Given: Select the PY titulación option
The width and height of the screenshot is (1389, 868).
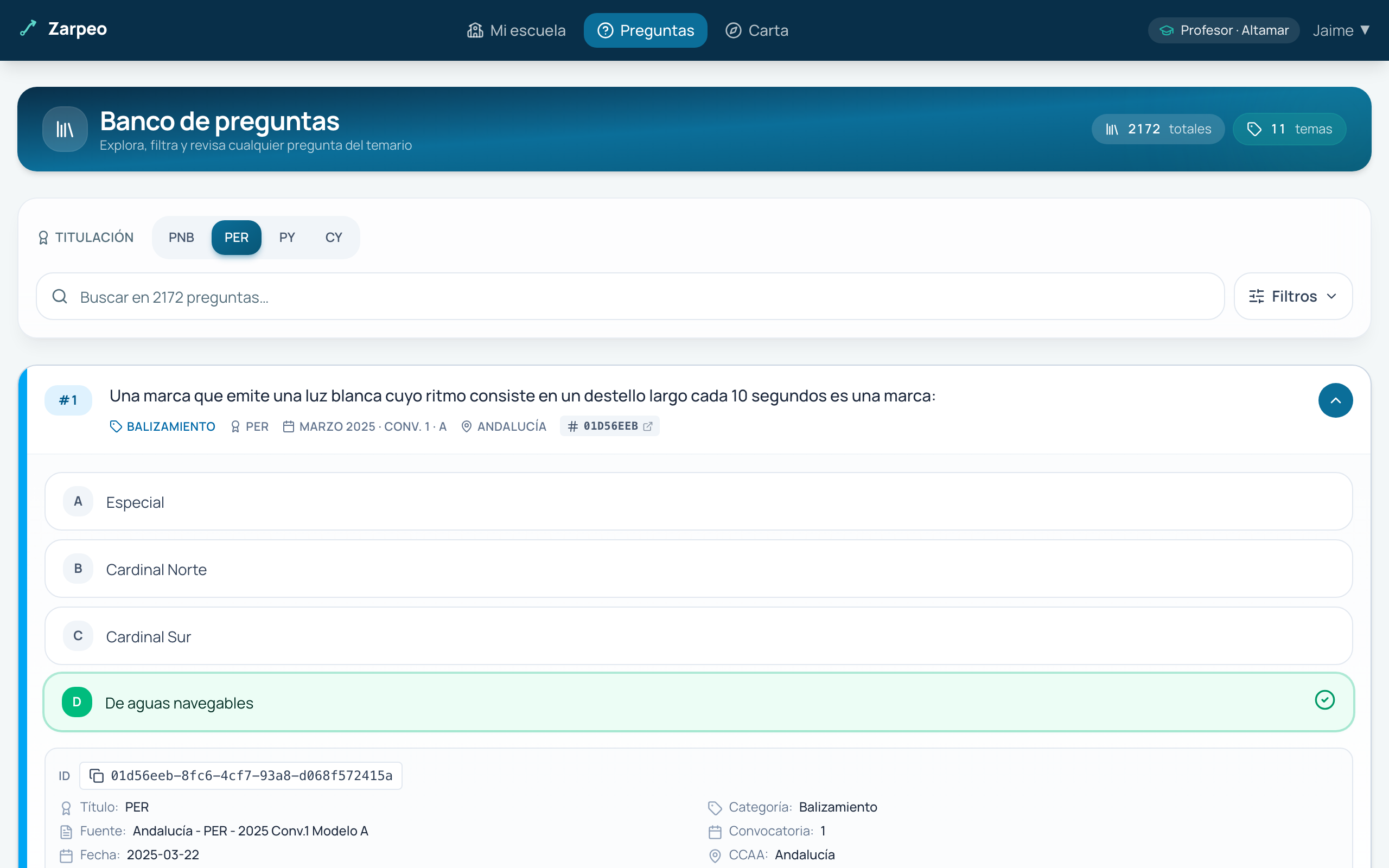Looking at the screenshot, I should coord(287,237).
